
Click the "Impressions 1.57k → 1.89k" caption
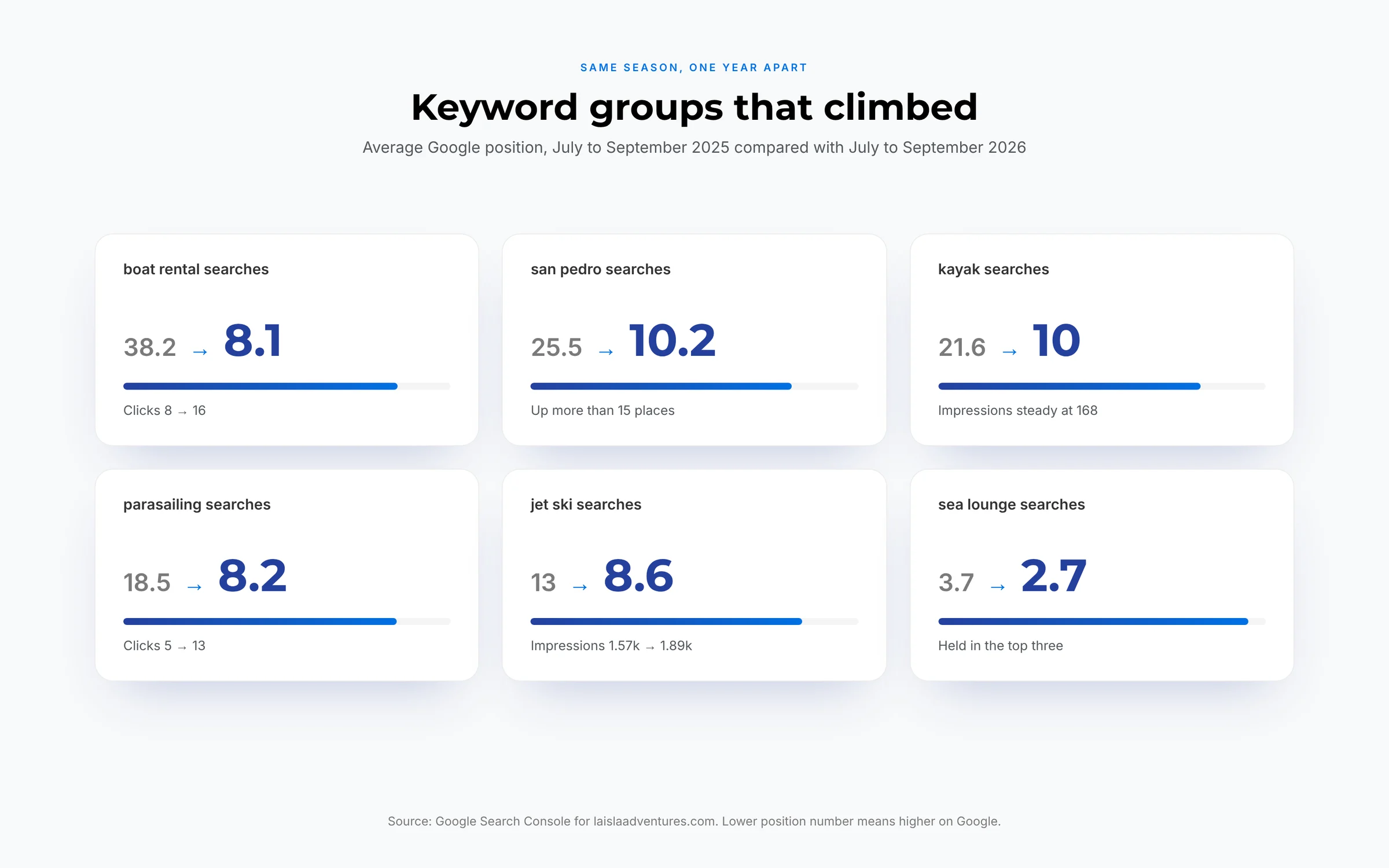[611, 646]
